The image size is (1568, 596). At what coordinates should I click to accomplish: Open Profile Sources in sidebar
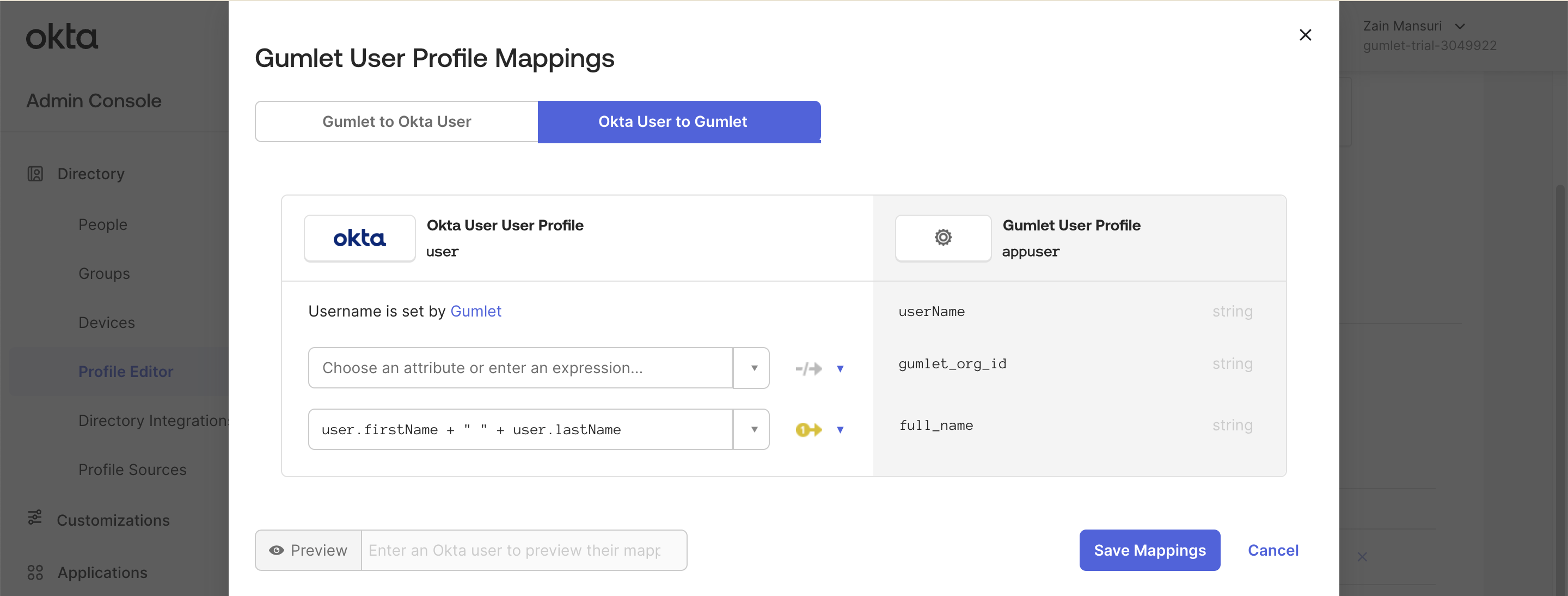click(x=132, y=470)
